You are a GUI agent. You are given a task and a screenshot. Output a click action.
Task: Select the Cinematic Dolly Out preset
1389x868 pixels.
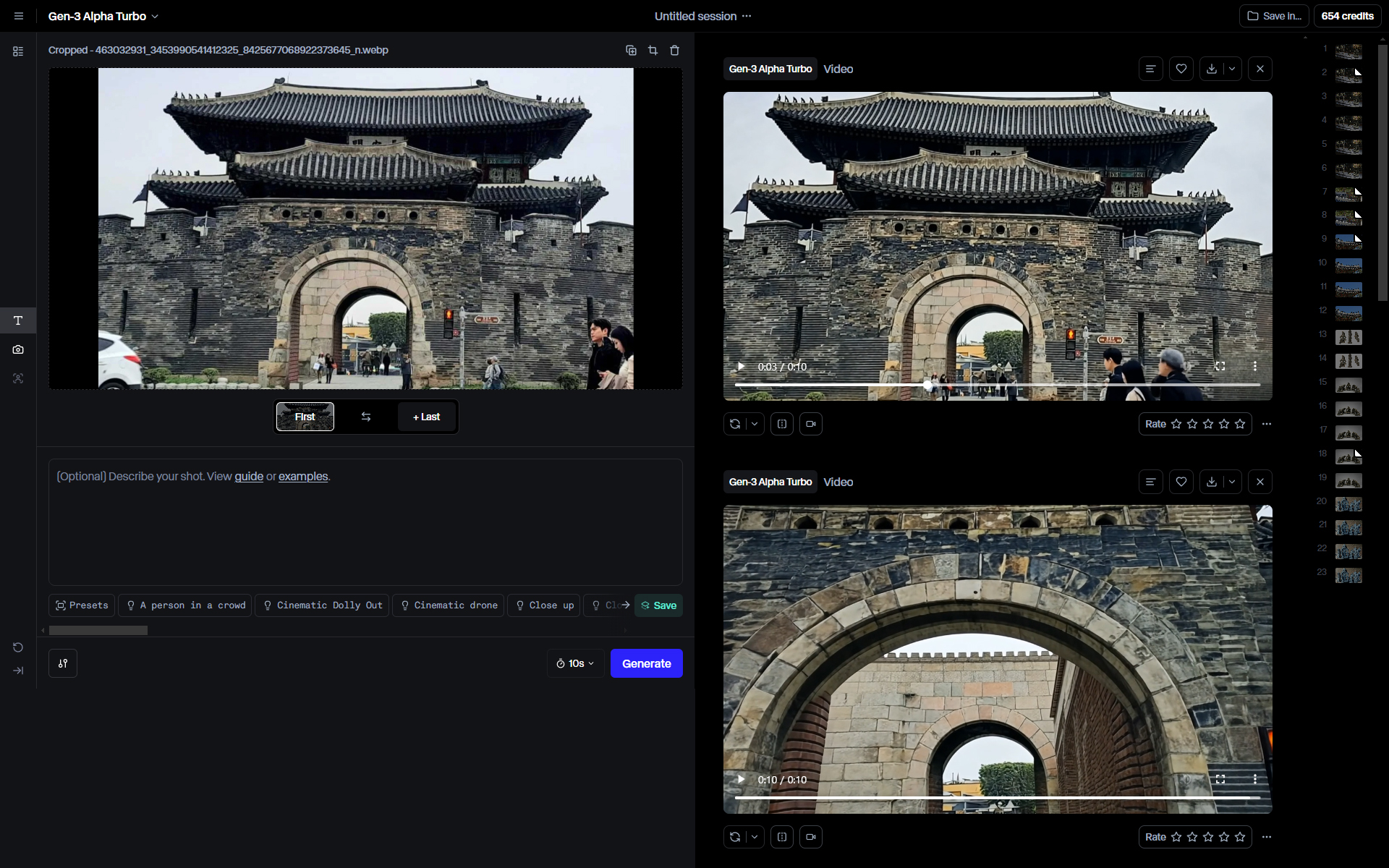coord(323,605)
